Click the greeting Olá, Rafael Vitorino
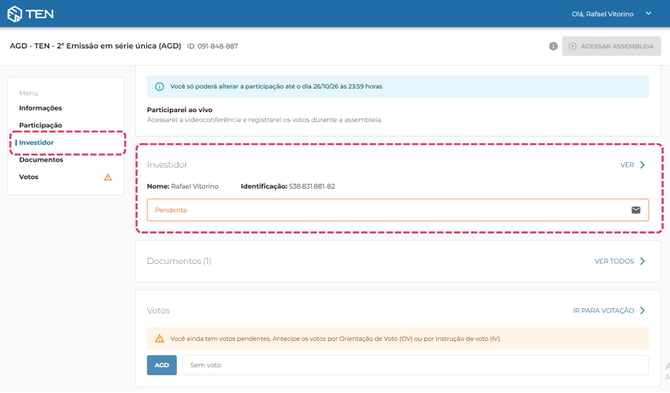This screenshot has height=393, width=670. 602,14
